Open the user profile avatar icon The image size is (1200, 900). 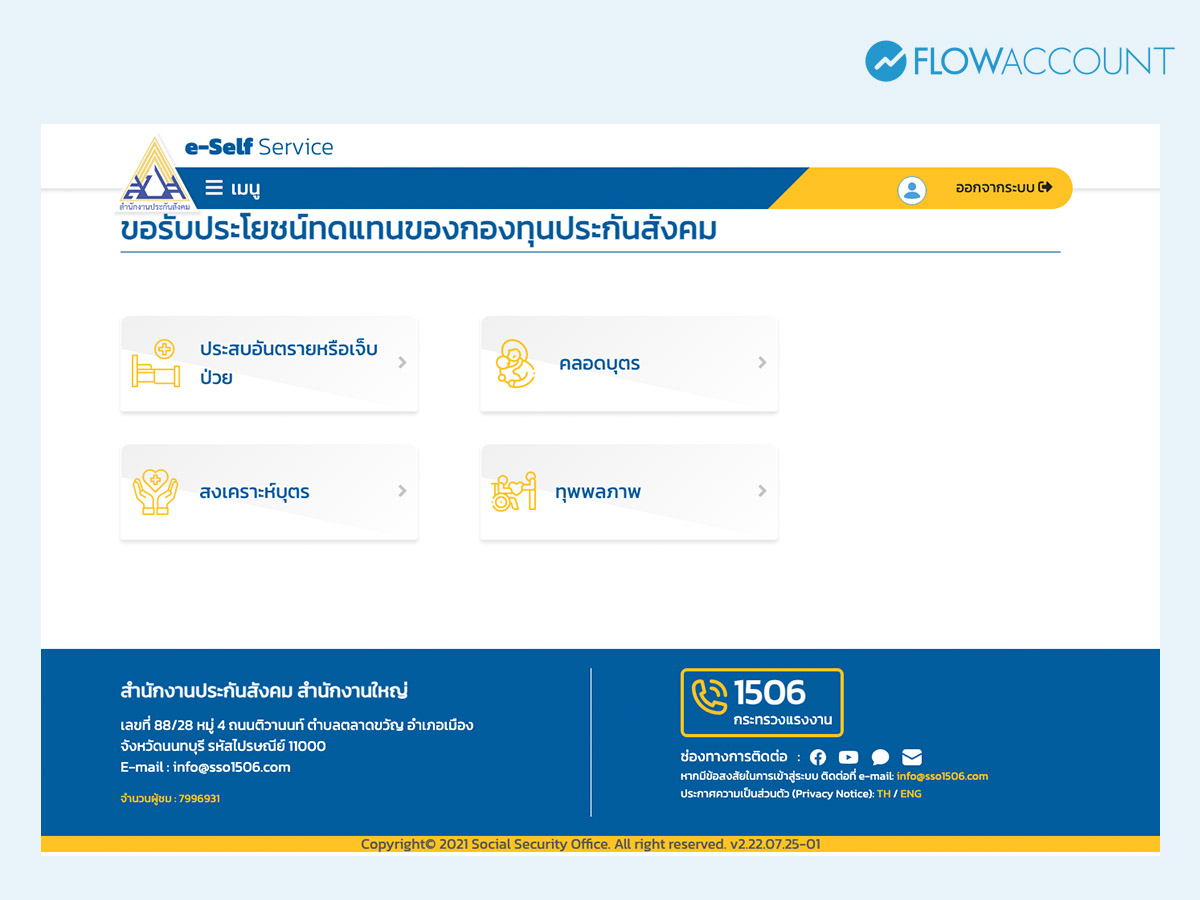tap(912, 189)
